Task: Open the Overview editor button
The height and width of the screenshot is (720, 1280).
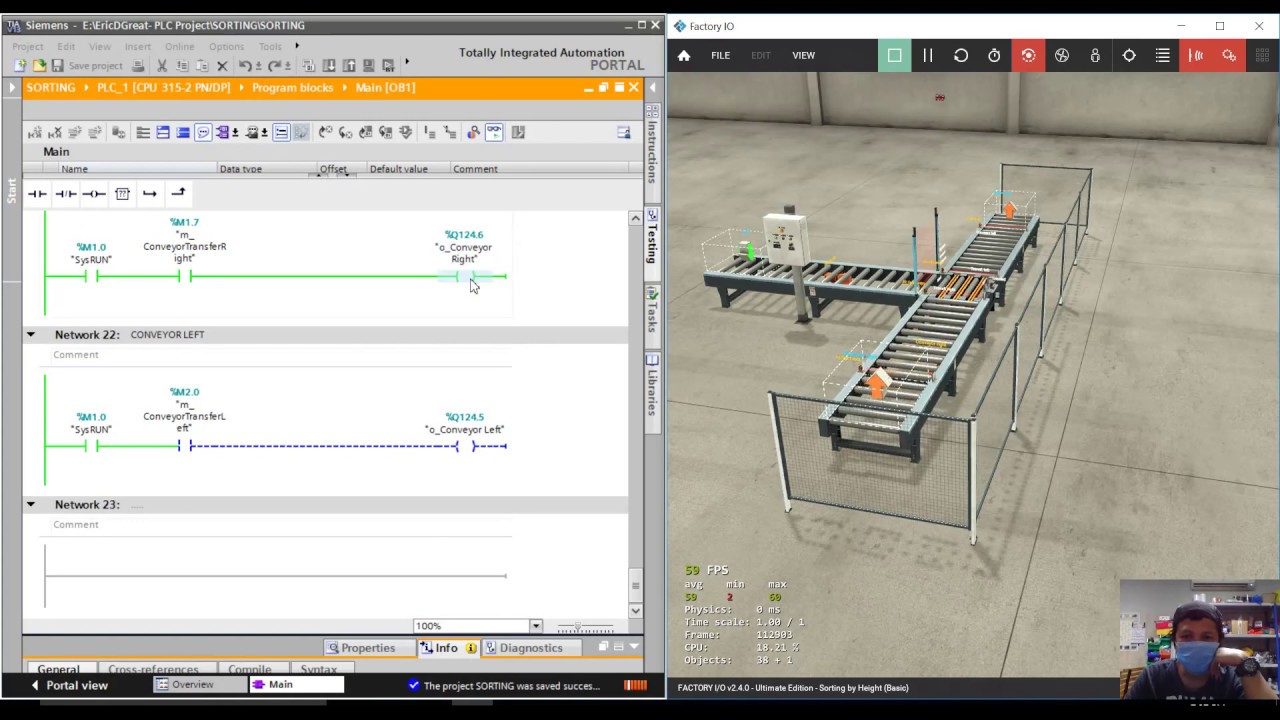Action: pyautogui.click(x=198, y=685)
